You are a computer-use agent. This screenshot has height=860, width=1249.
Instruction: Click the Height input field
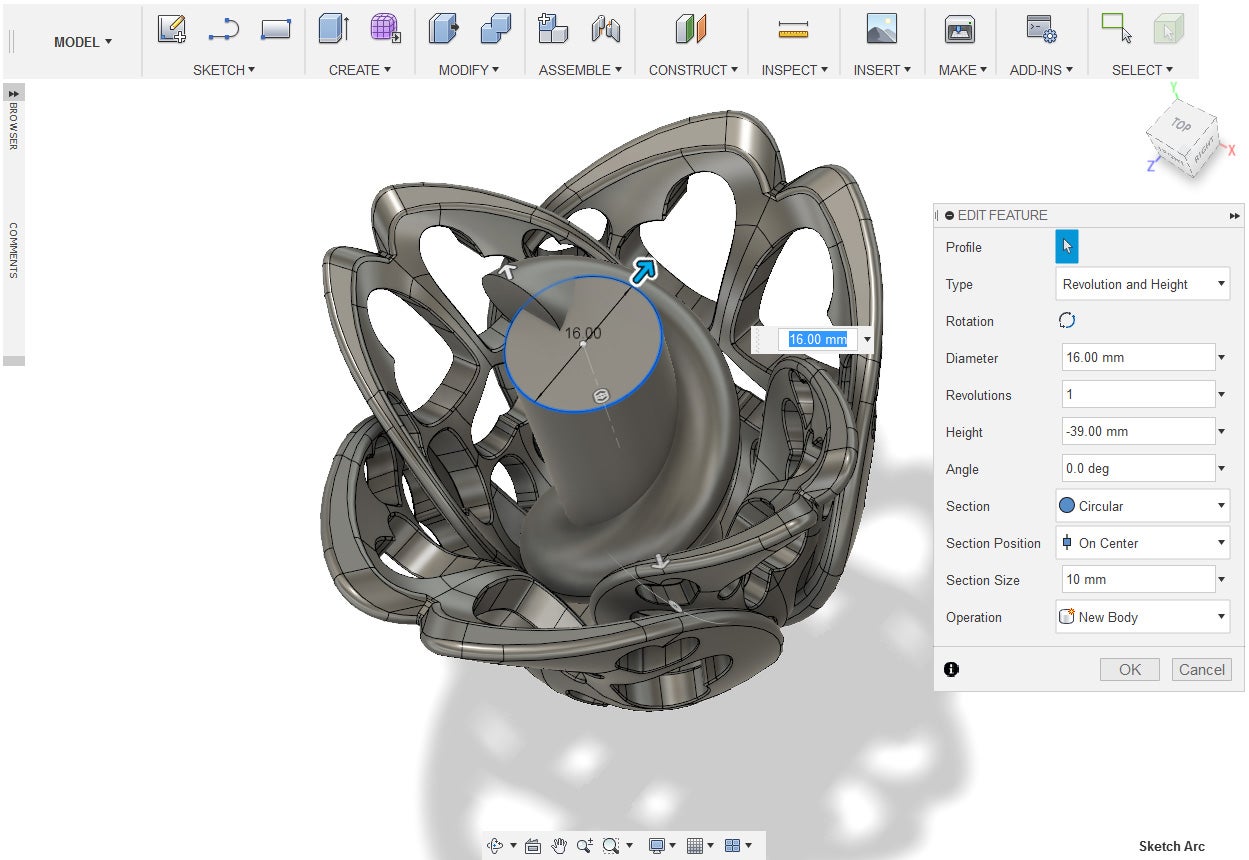tap(1138, 432)
